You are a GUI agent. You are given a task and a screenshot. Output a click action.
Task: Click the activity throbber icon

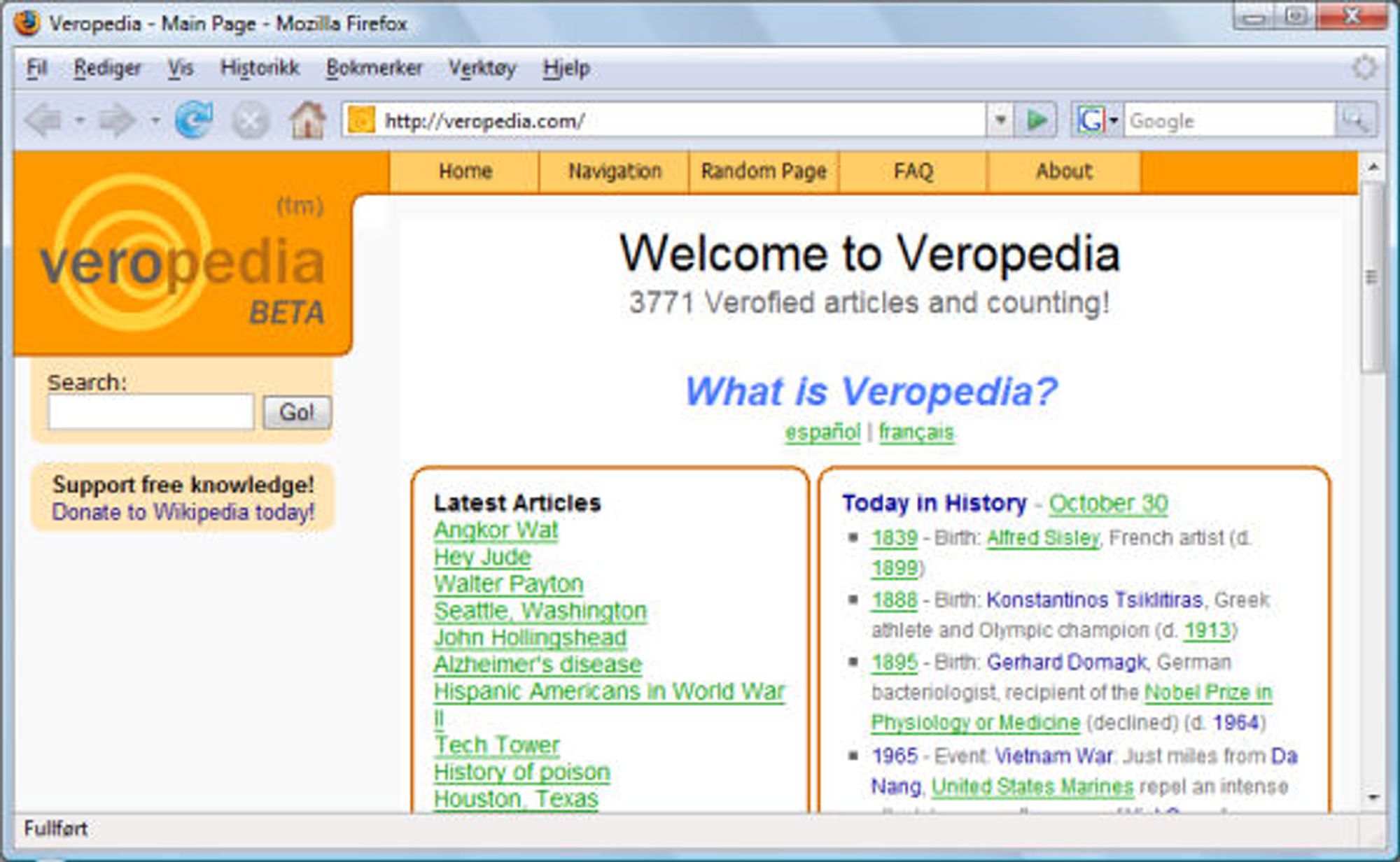[x=1364, y=68]
